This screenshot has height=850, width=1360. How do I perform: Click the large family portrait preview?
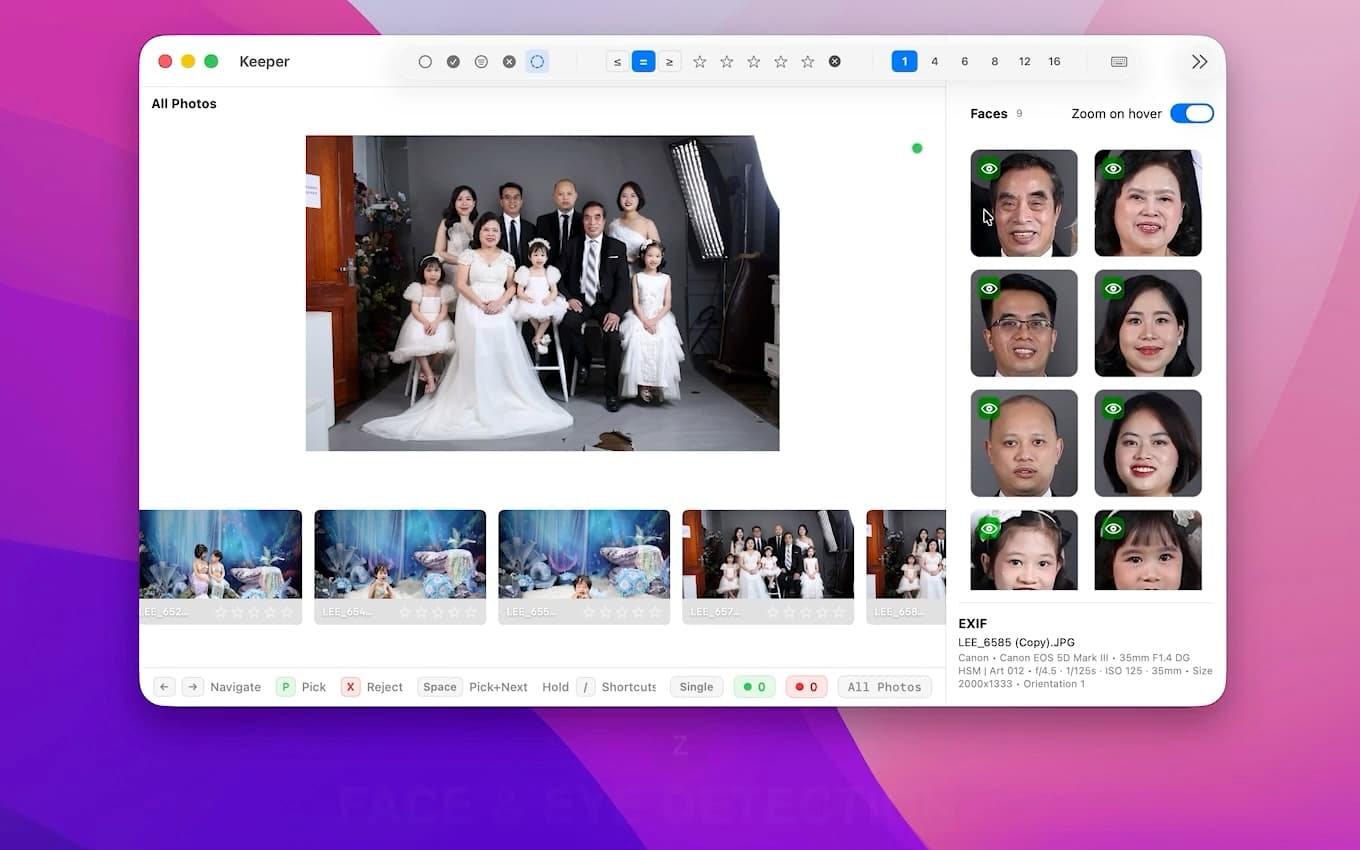542,293
